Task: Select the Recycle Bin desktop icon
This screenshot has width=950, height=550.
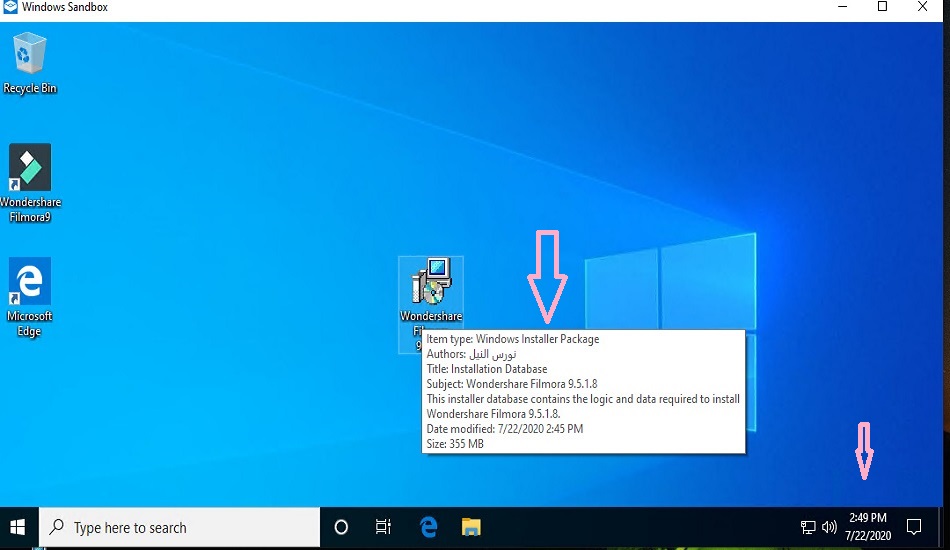Action: [x=30, y=56]
